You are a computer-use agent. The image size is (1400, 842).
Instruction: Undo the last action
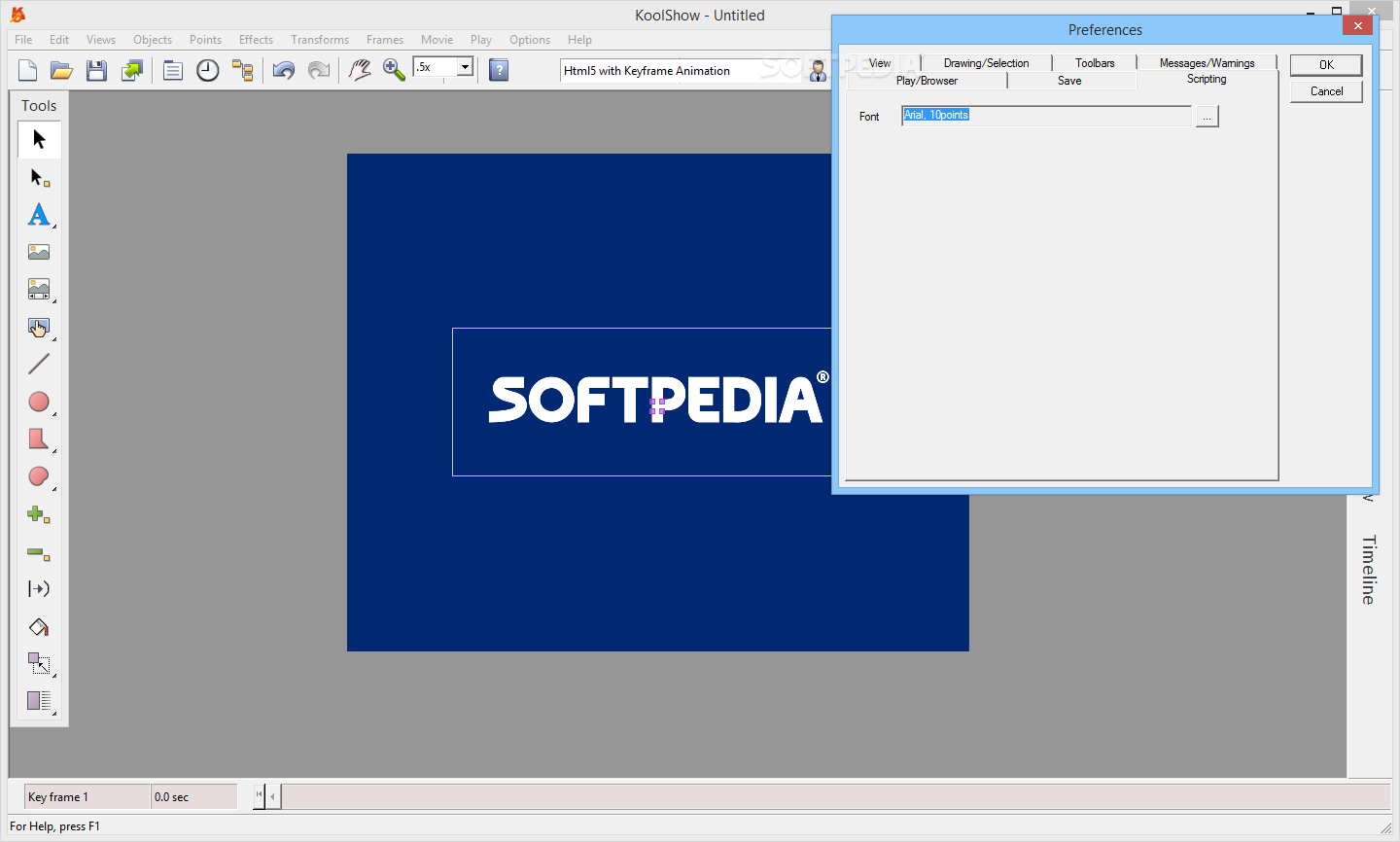(284, 70)
